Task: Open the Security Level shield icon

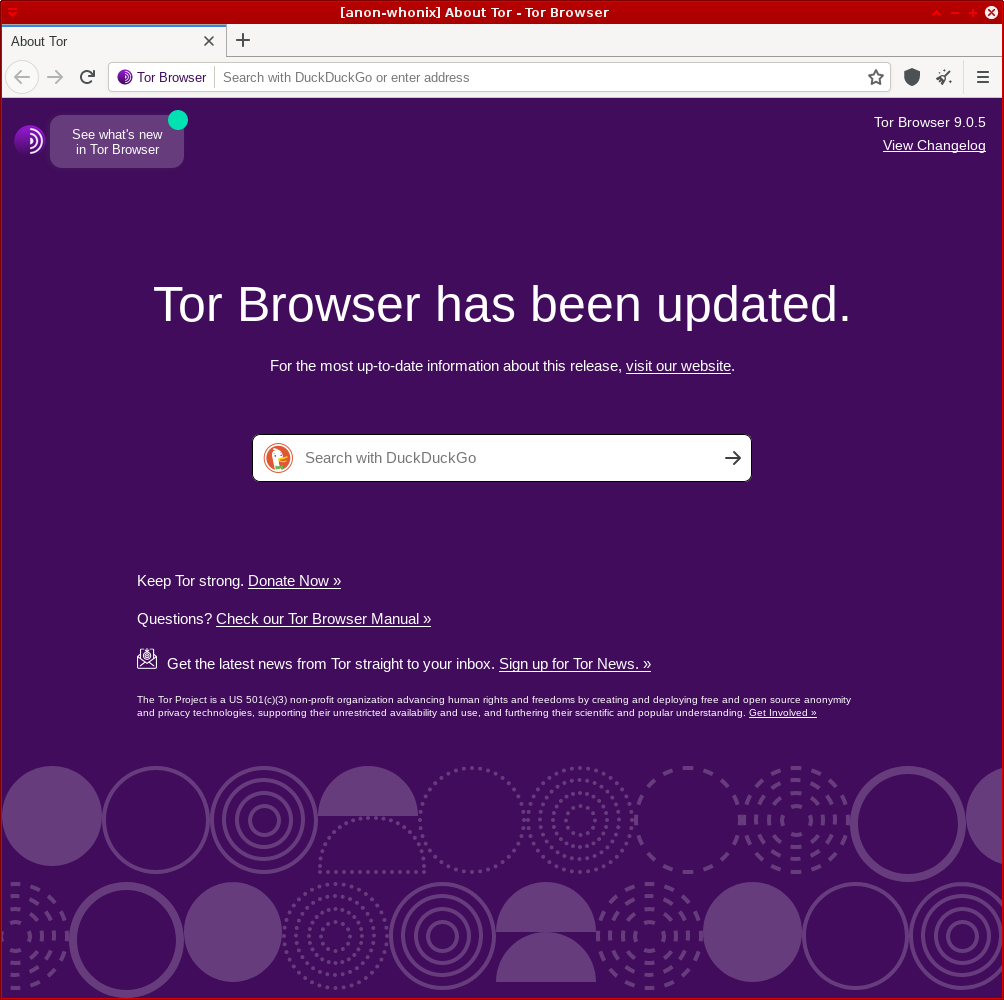Action: (912, 77)
